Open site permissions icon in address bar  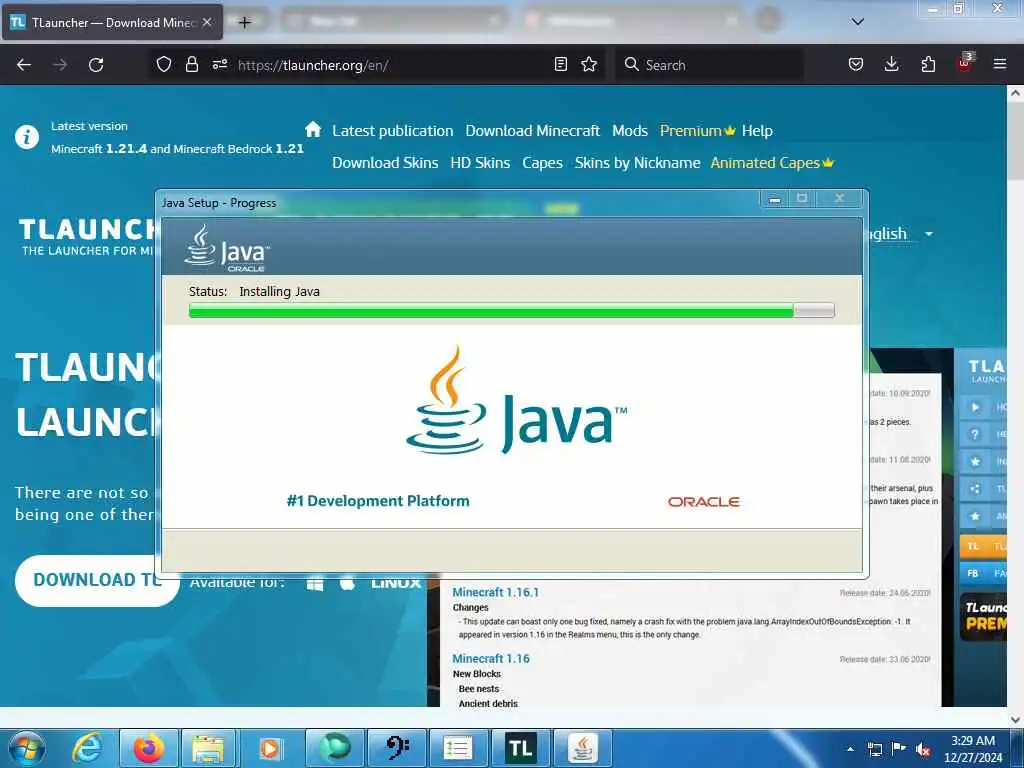(x=219, y=64)
